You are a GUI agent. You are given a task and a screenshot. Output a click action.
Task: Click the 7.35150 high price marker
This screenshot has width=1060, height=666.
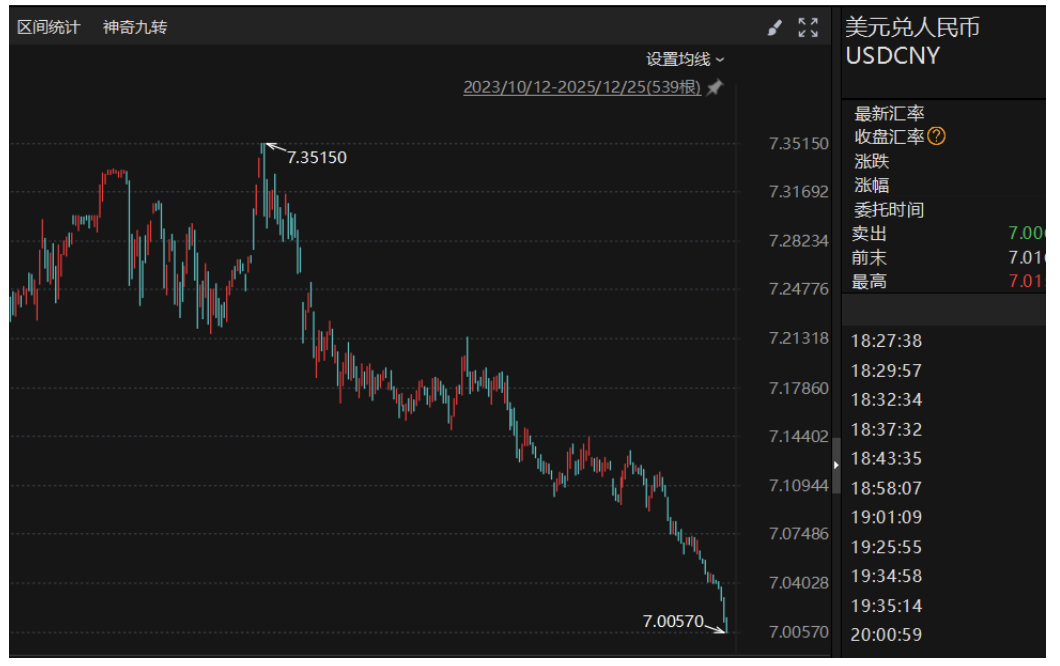coord(316,157)
